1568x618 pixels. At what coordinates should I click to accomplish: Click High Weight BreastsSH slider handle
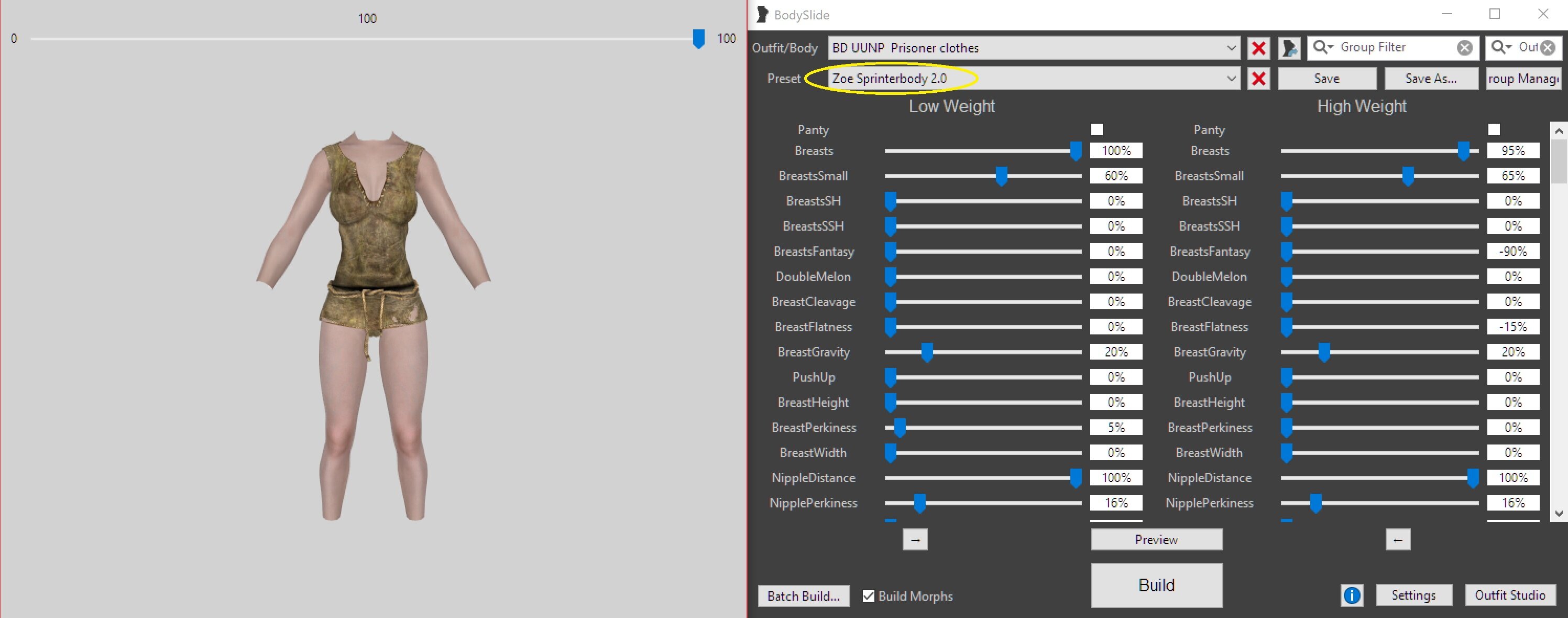coord(1287,201)
